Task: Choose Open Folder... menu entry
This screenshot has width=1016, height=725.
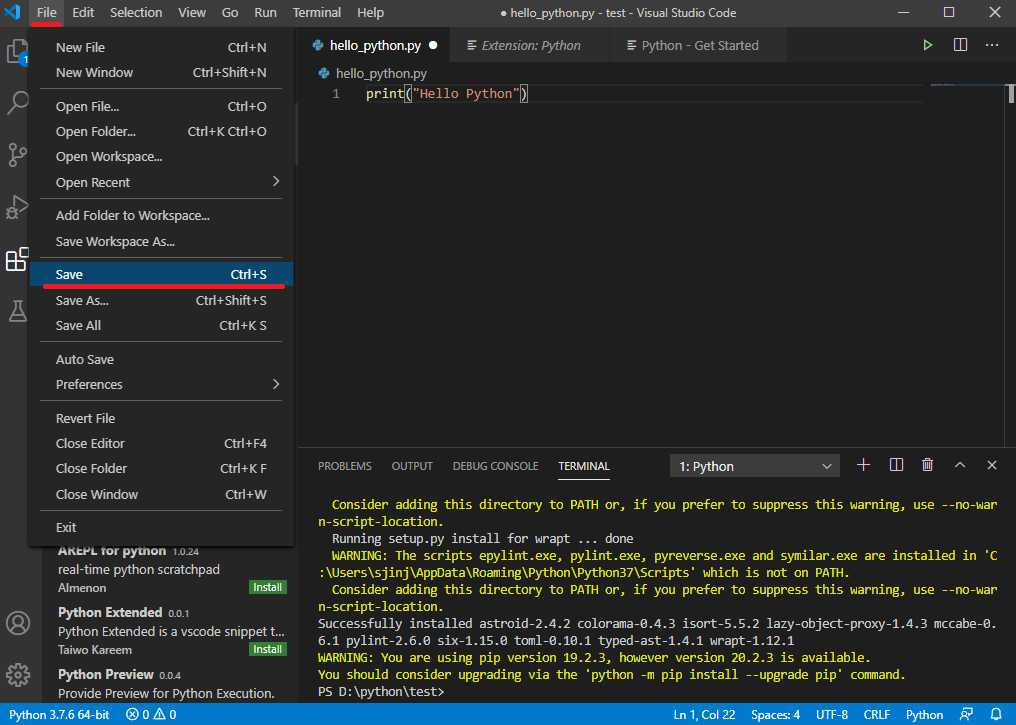Action: click(x=161, y=132)
